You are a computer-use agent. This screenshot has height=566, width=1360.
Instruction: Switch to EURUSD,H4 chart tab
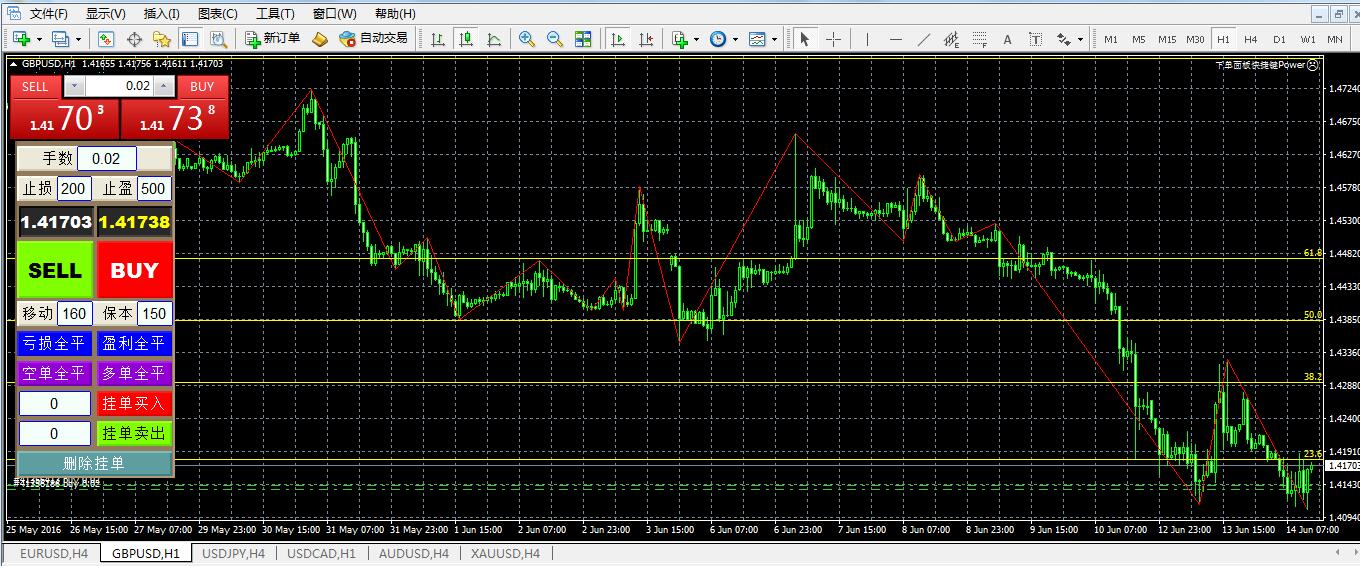click(54, 553)
